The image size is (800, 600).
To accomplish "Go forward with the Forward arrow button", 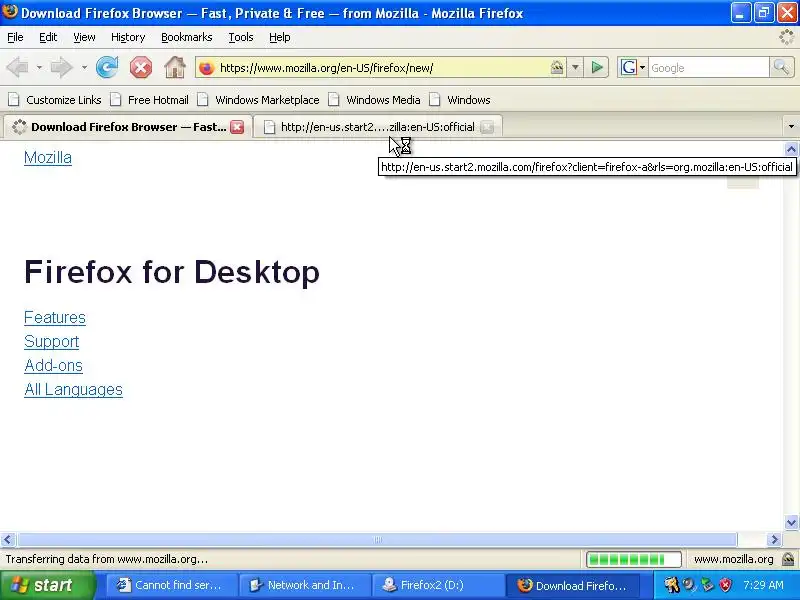I will (62, 67).
